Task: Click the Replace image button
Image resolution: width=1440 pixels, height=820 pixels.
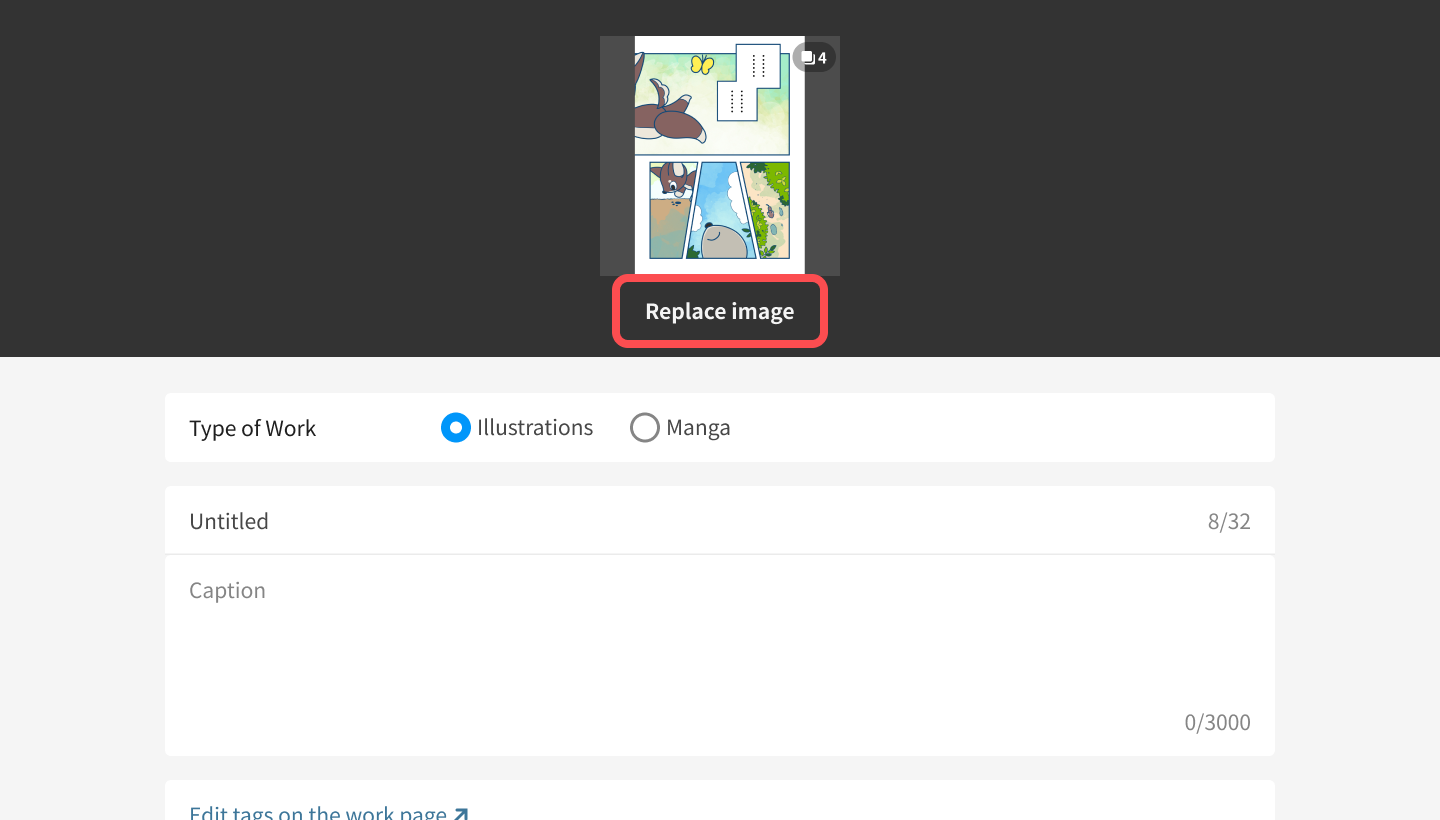Action: 720,311
